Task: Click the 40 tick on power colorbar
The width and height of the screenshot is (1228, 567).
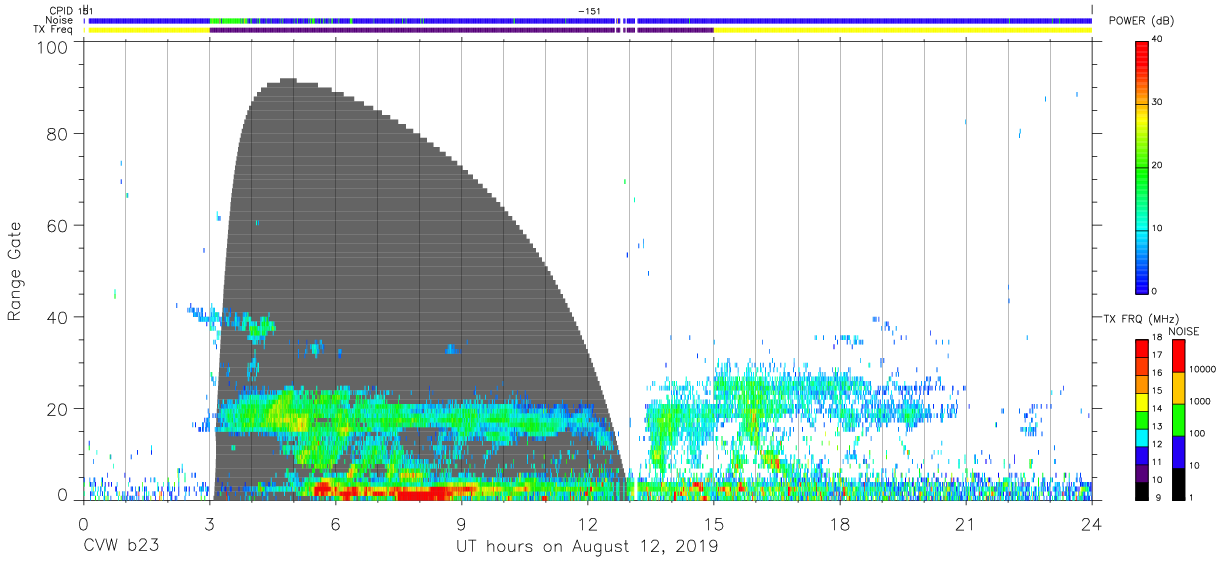Action: coord(1156,39)
